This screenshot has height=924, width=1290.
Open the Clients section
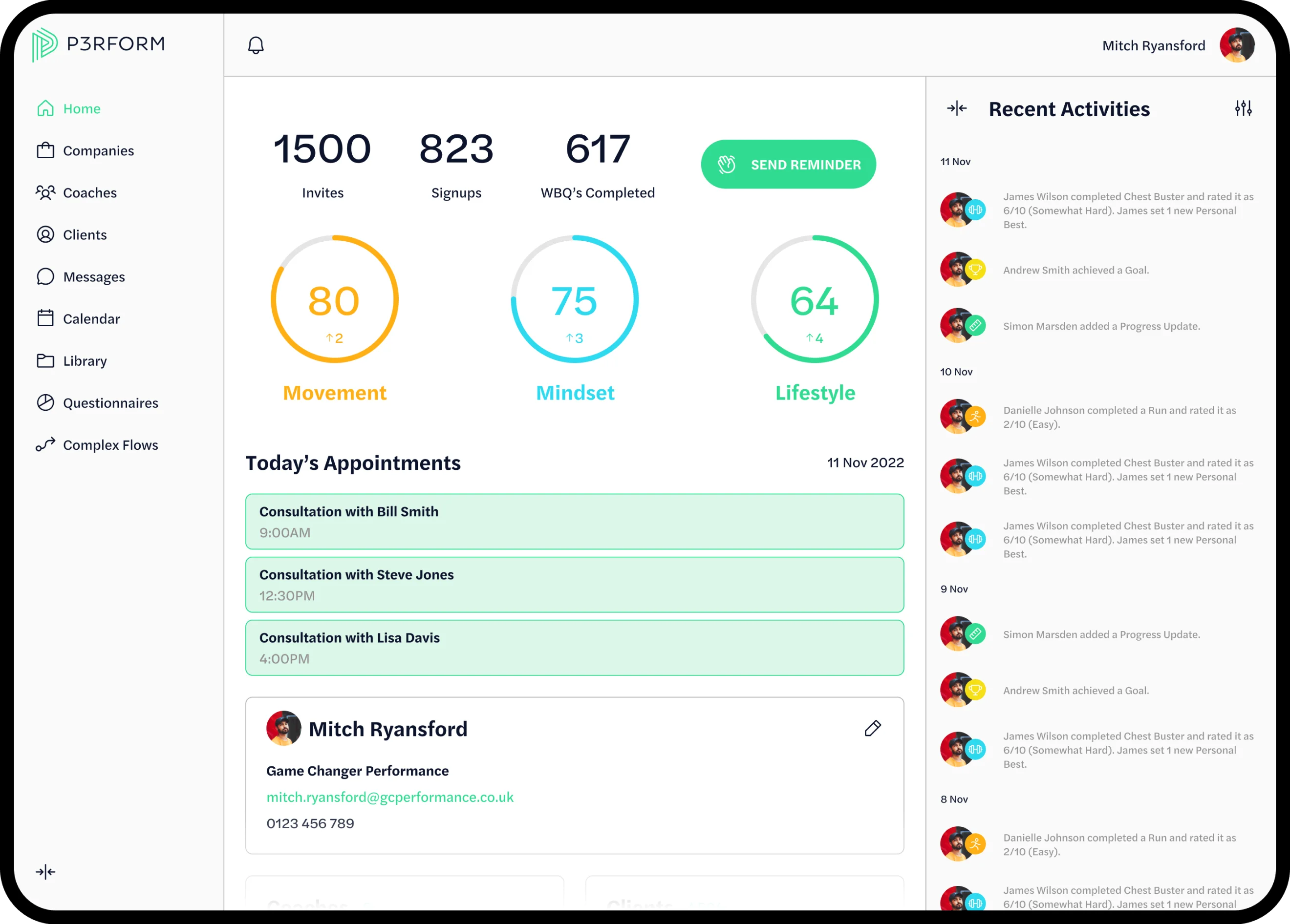click(84, 234)
